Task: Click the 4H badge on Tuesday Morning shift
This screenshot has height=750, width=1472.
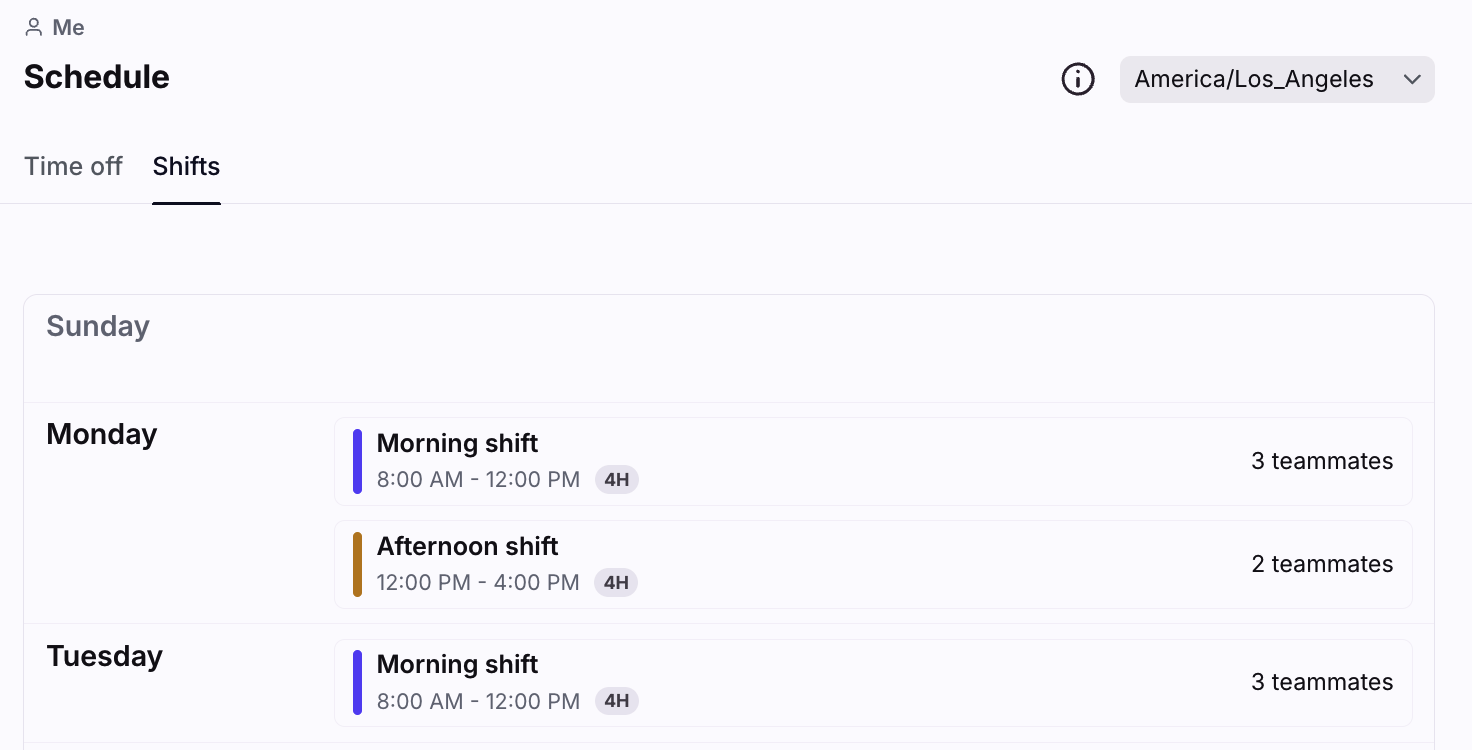Action: pyautogui.click(x=617, y=701)
